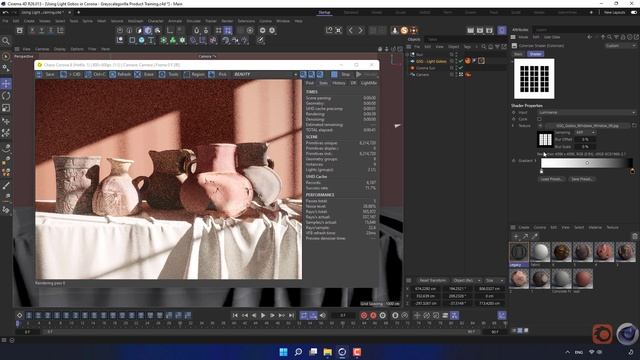Viewport: 640px width, 360px height.
Task: Click the small texture preview thumbnail
Action: coord(545,140)
